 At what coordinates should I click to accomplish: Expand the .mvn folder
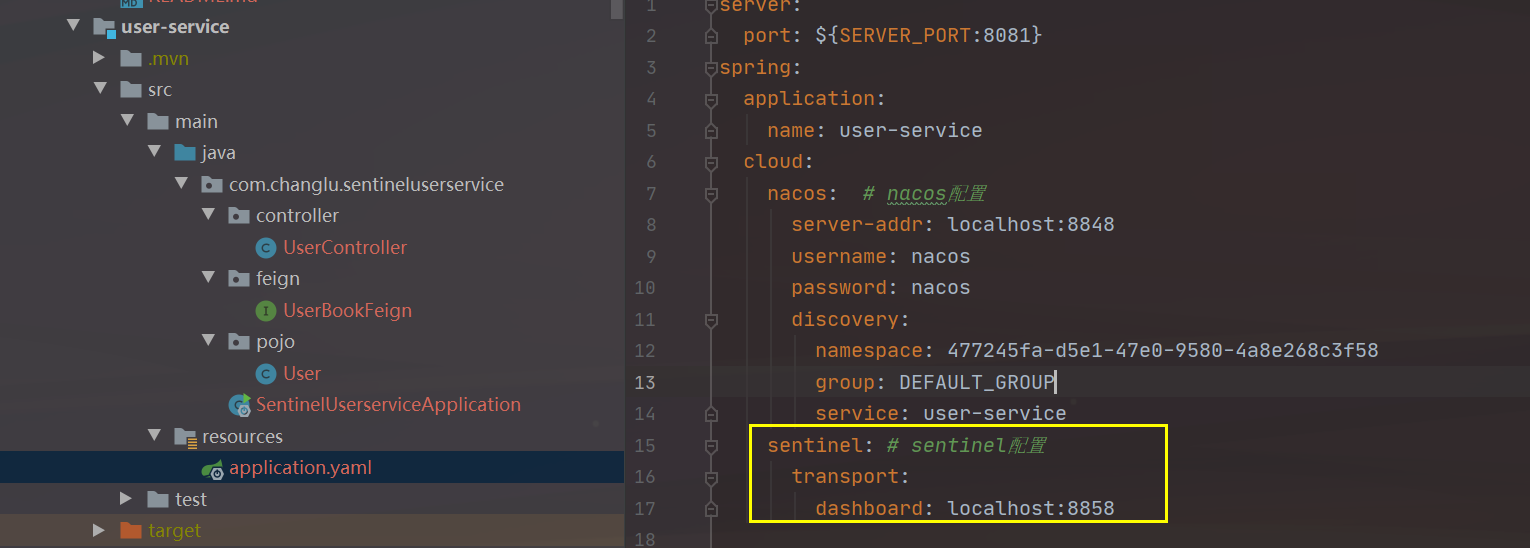point(99,58)
